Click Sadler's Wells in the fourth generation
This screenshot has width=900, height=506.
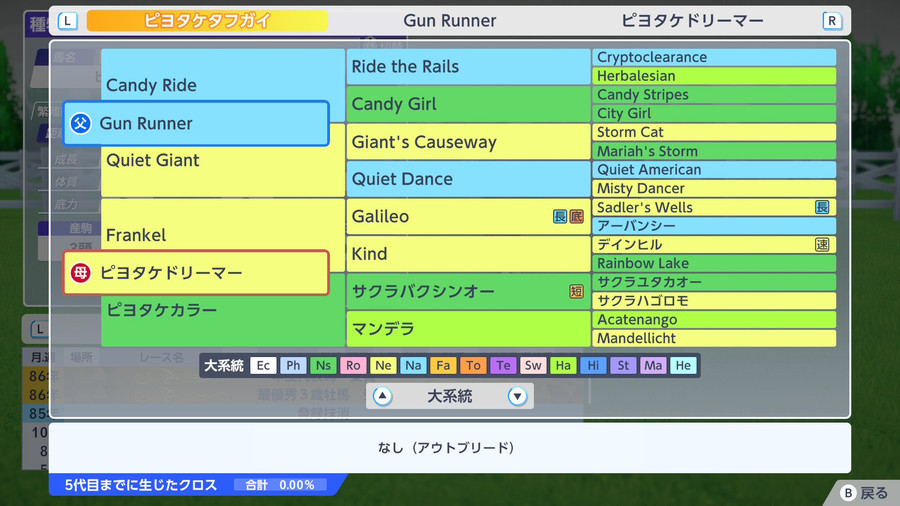(714, 207)
